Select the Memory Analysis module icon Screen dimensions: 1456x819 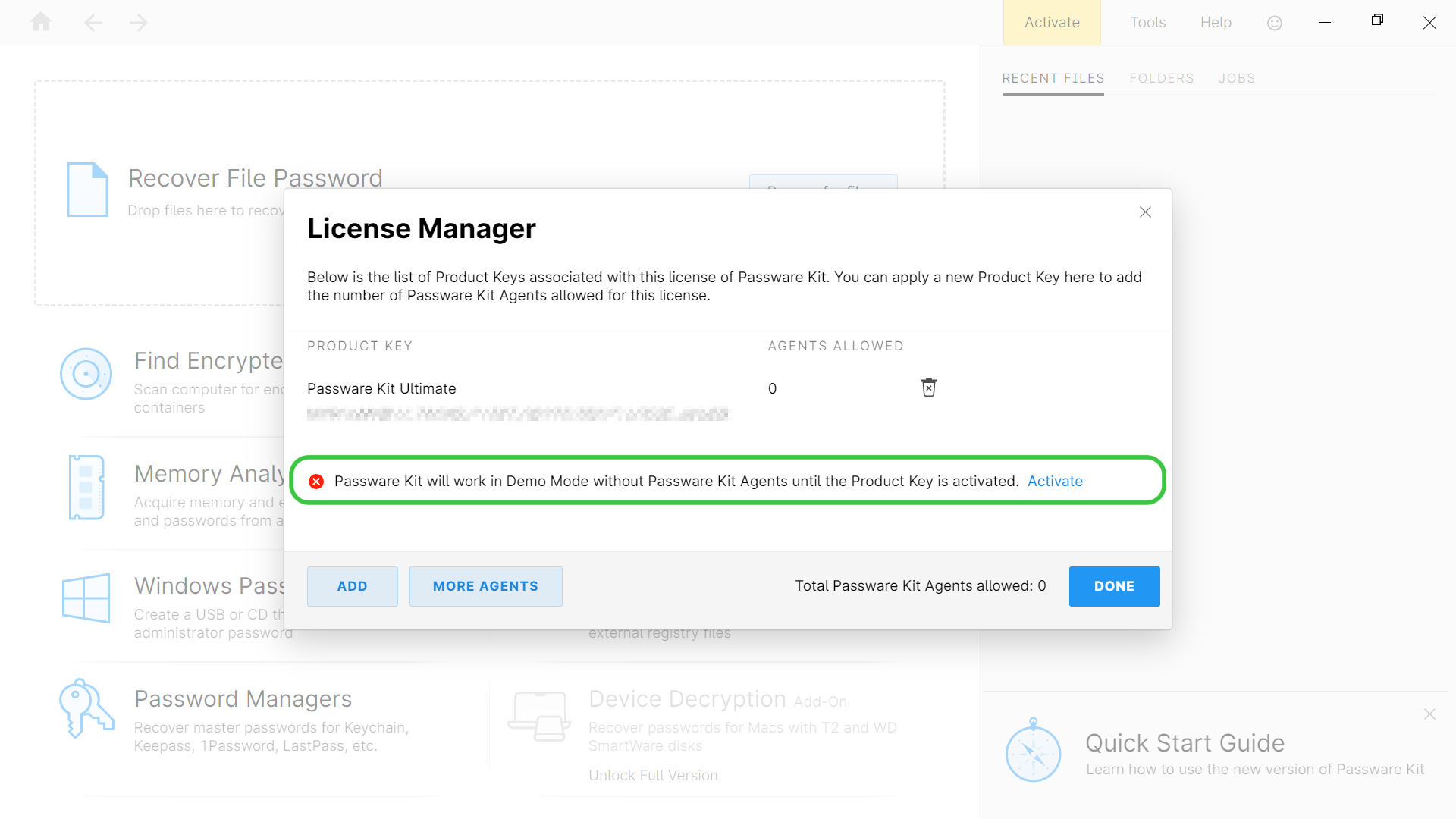(86, 488)
